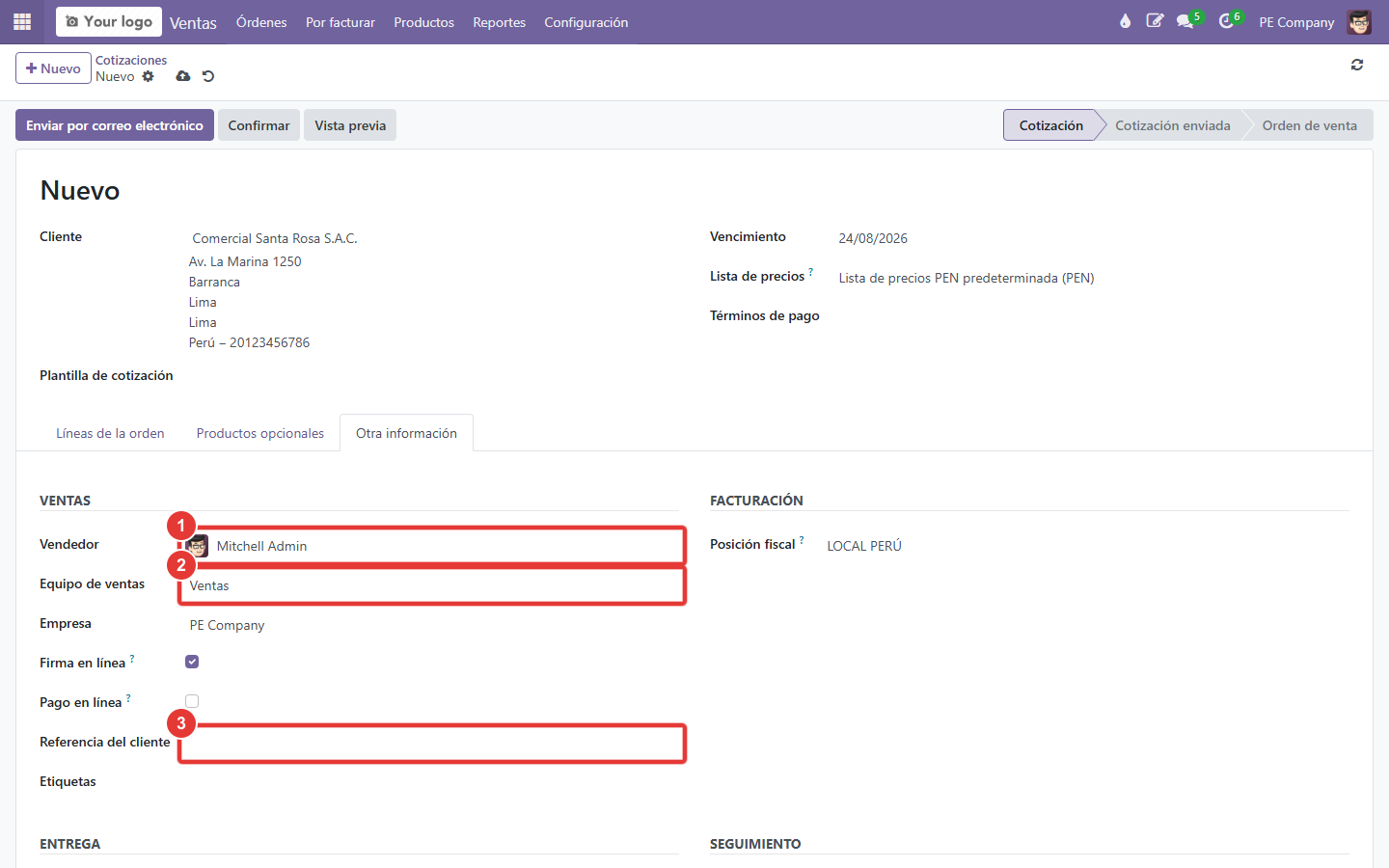
Task: Discard changes with the undo arrow icon
Action: tap(208, 76)
